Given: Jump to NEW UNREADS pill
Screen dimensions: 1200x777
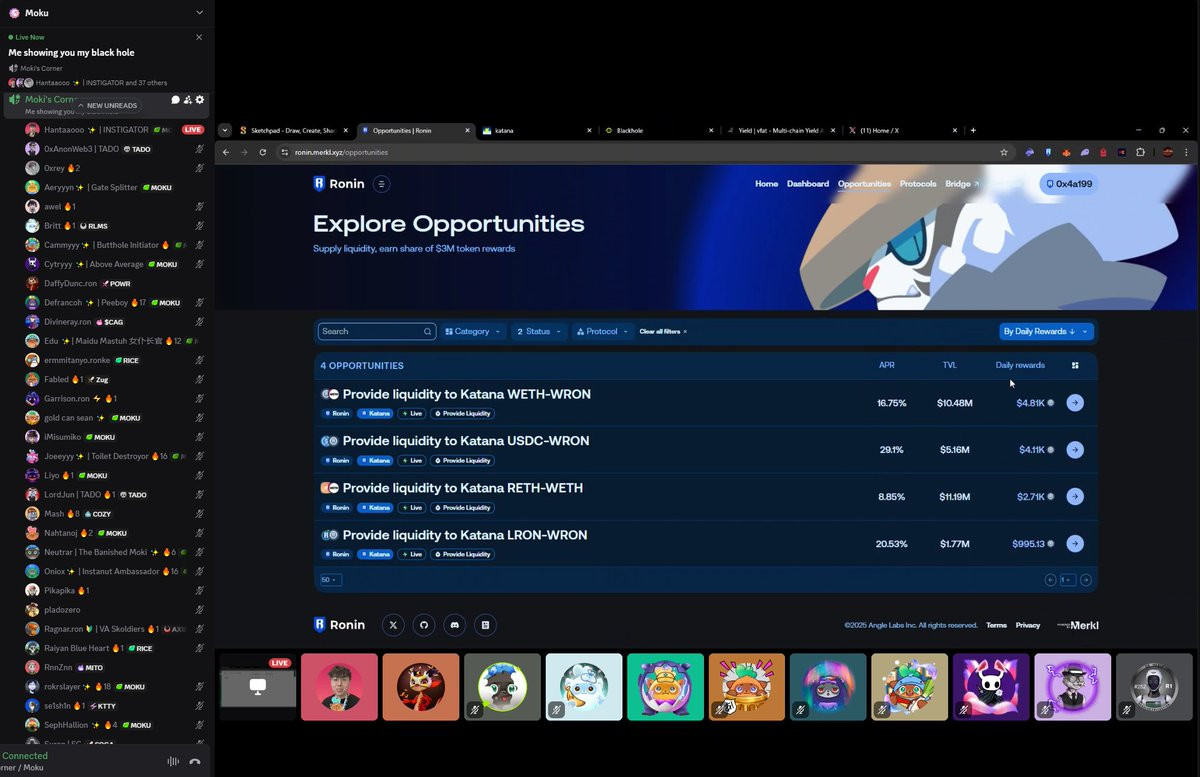Looking at the screenshot, I should click(107, 105).
